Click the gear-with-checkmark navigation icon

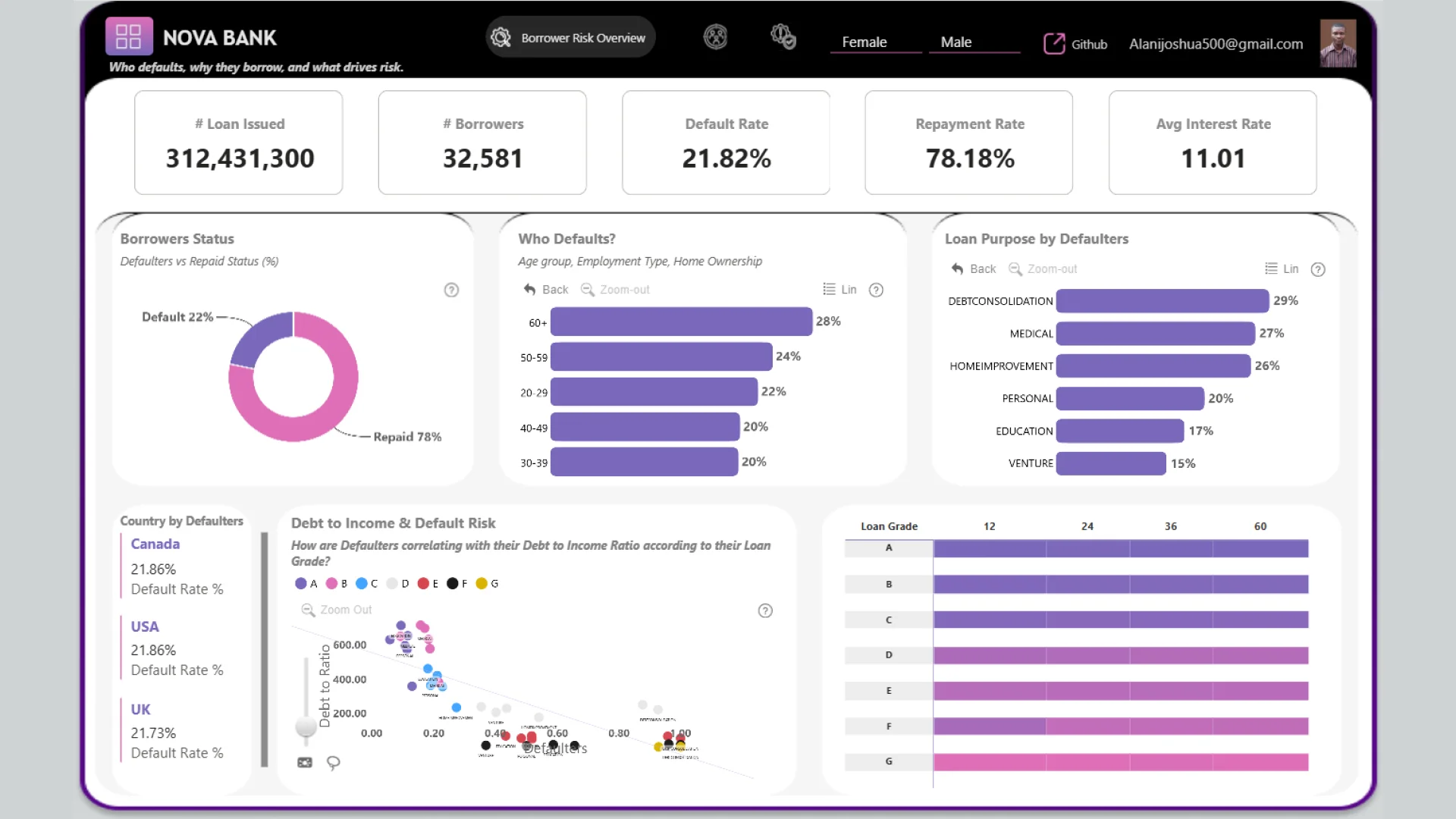783,36
